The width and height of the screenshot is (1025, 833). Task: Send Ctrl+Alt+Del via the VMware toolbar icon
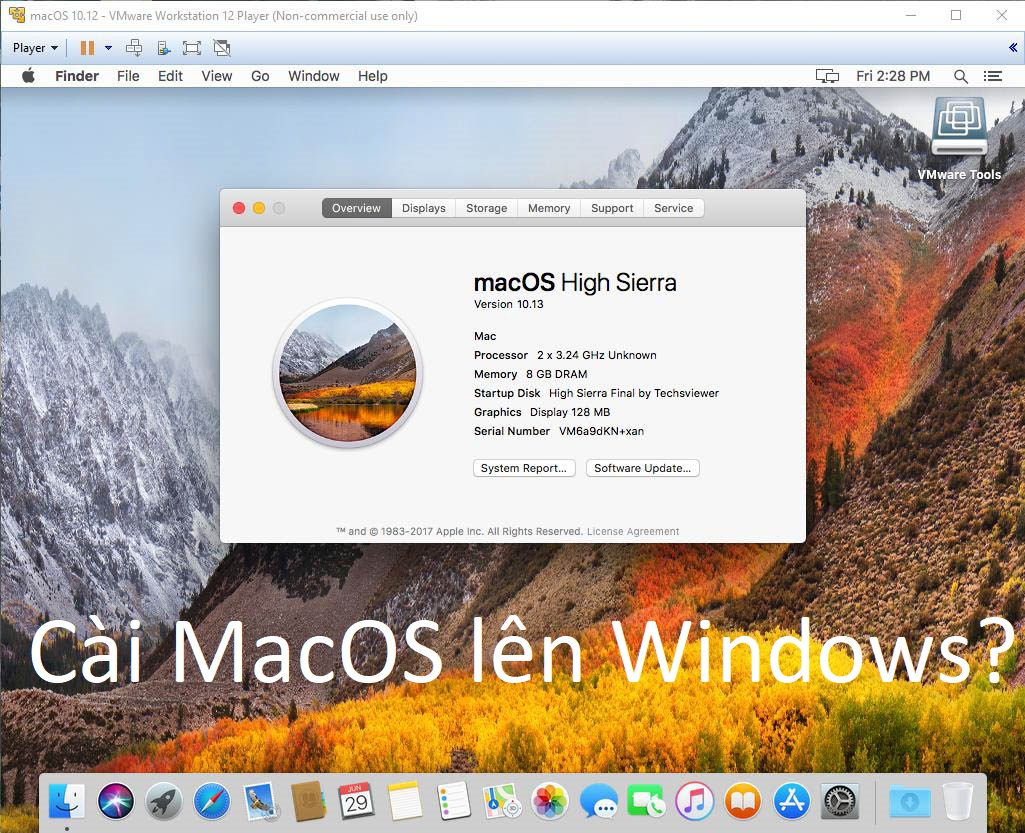click(x=133, y=47)
